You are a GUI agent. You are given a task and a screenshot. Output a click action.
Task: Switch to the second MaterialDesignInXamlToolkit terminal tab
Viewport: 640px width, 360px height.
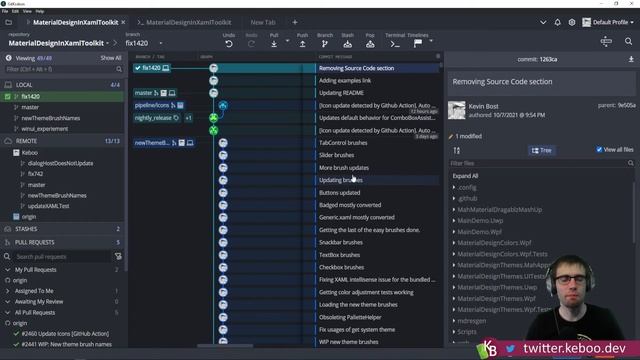[x=184, y=22]
